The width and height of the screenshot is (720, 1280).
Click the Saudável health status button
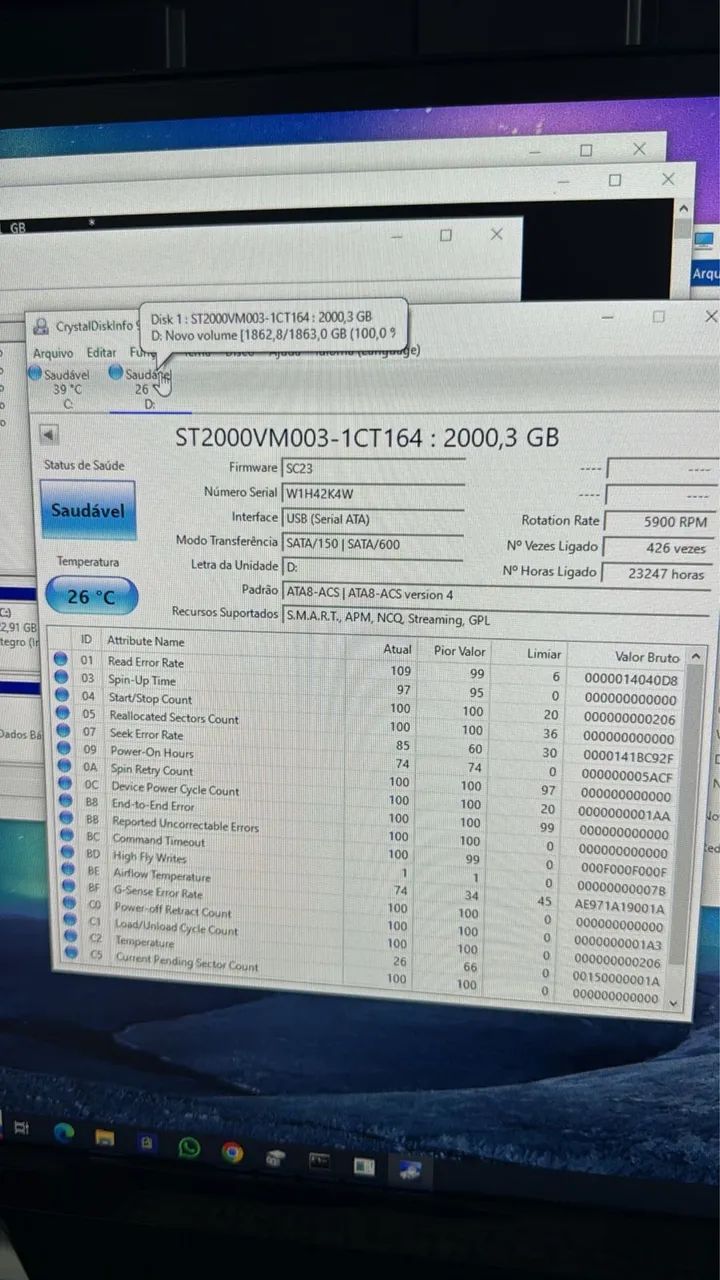[88, 509]
